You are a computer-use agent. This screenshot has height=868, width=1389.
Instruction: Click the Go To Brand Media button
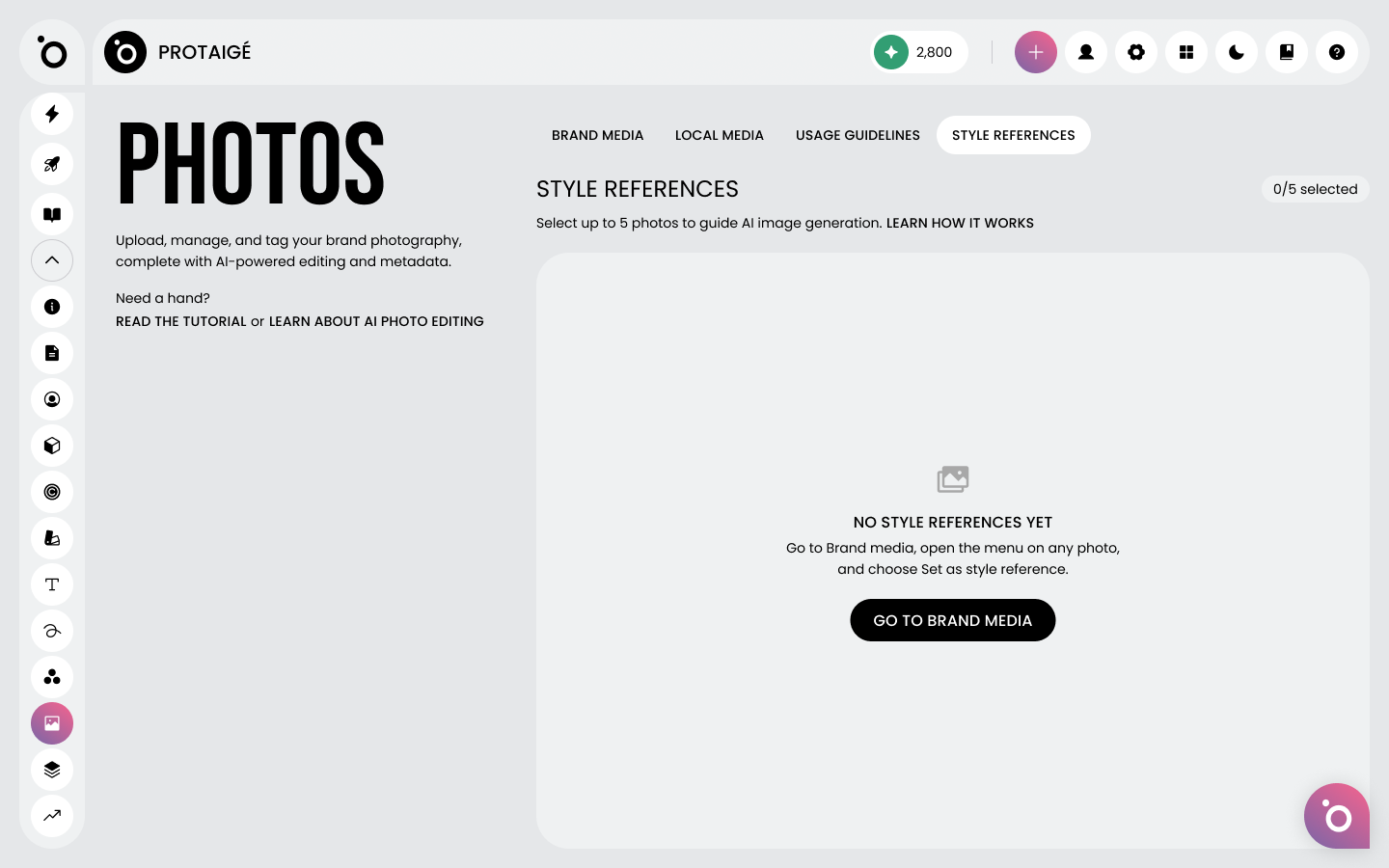[953, 620]
